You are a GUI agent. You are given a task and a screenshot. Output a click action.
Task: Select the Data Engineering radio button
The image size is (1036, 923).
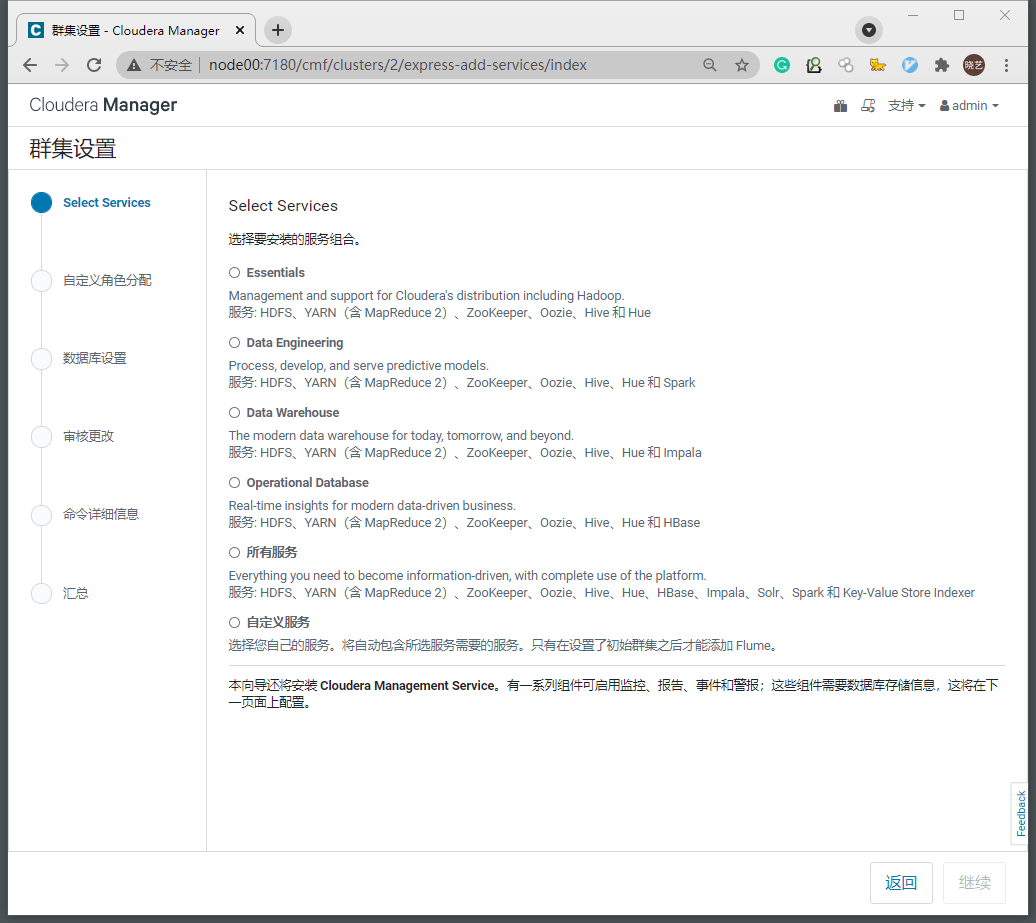[x=235, y=342]
